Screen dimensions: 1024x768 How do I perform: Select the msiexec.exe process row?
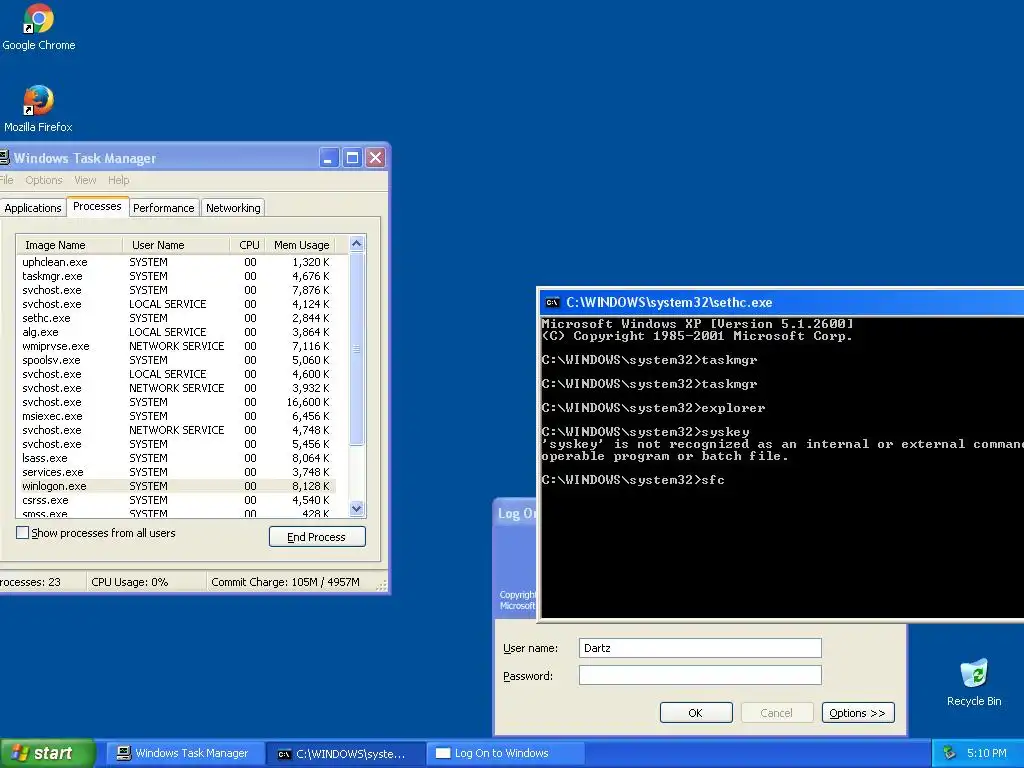tap(176, 416)
